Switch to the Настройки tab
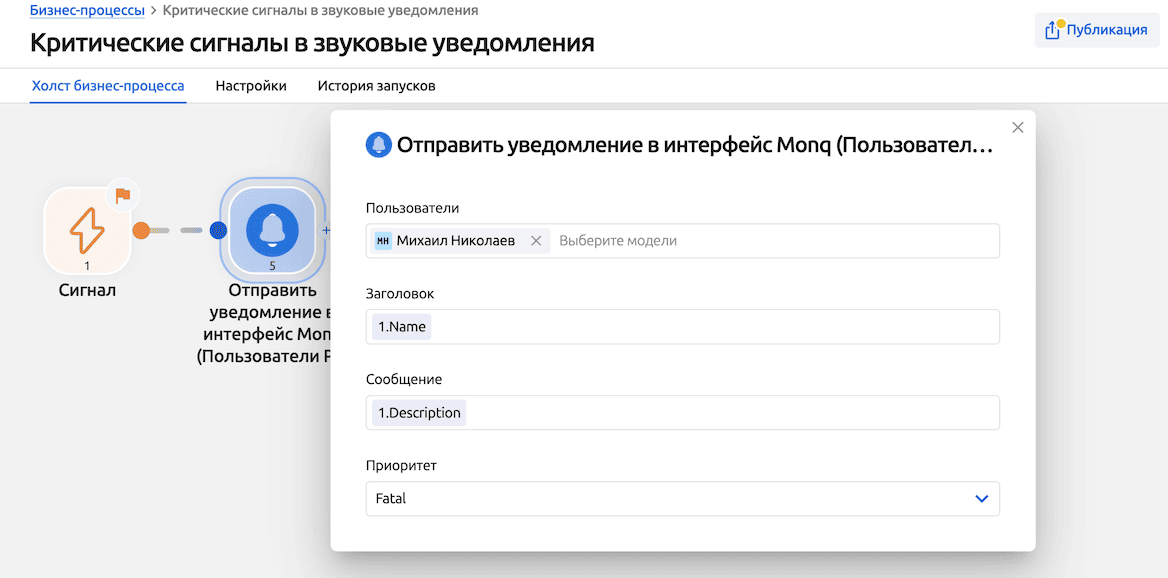 [251, 86]
